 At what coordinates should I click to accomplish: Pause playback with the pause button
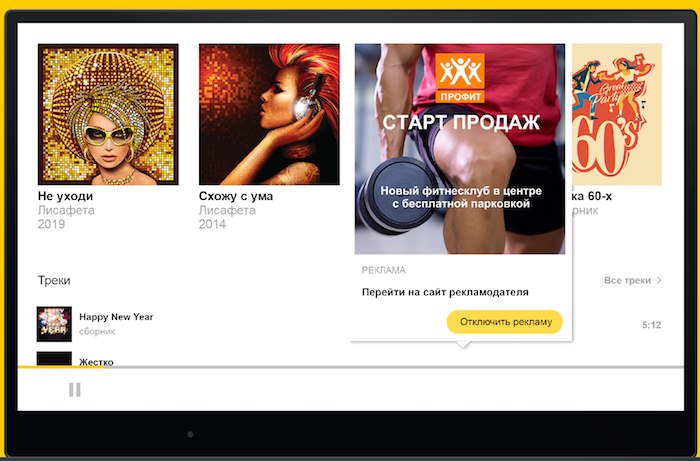[75, 390]
